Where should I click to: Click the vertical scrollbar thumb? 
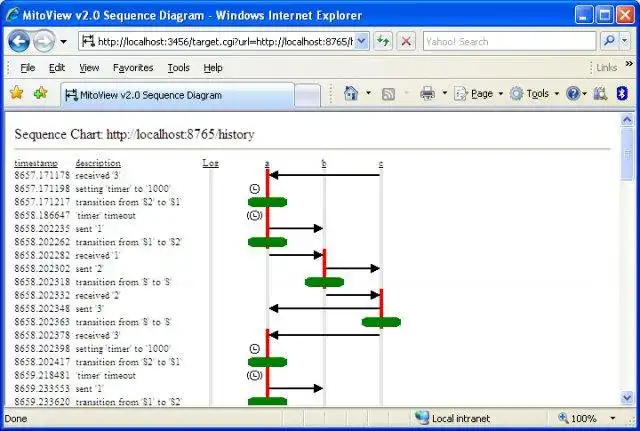point(627,153)
